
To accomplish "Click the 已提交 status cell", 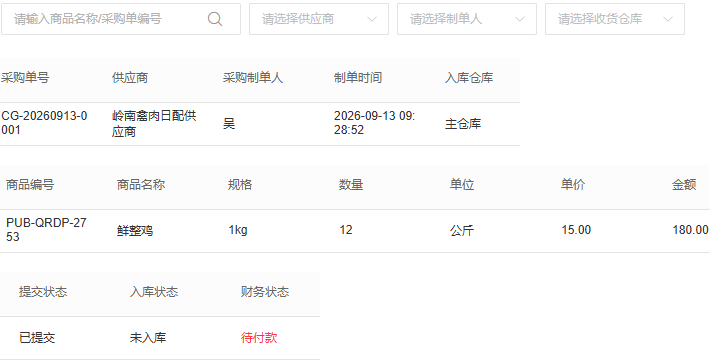I will click(37, 337).
